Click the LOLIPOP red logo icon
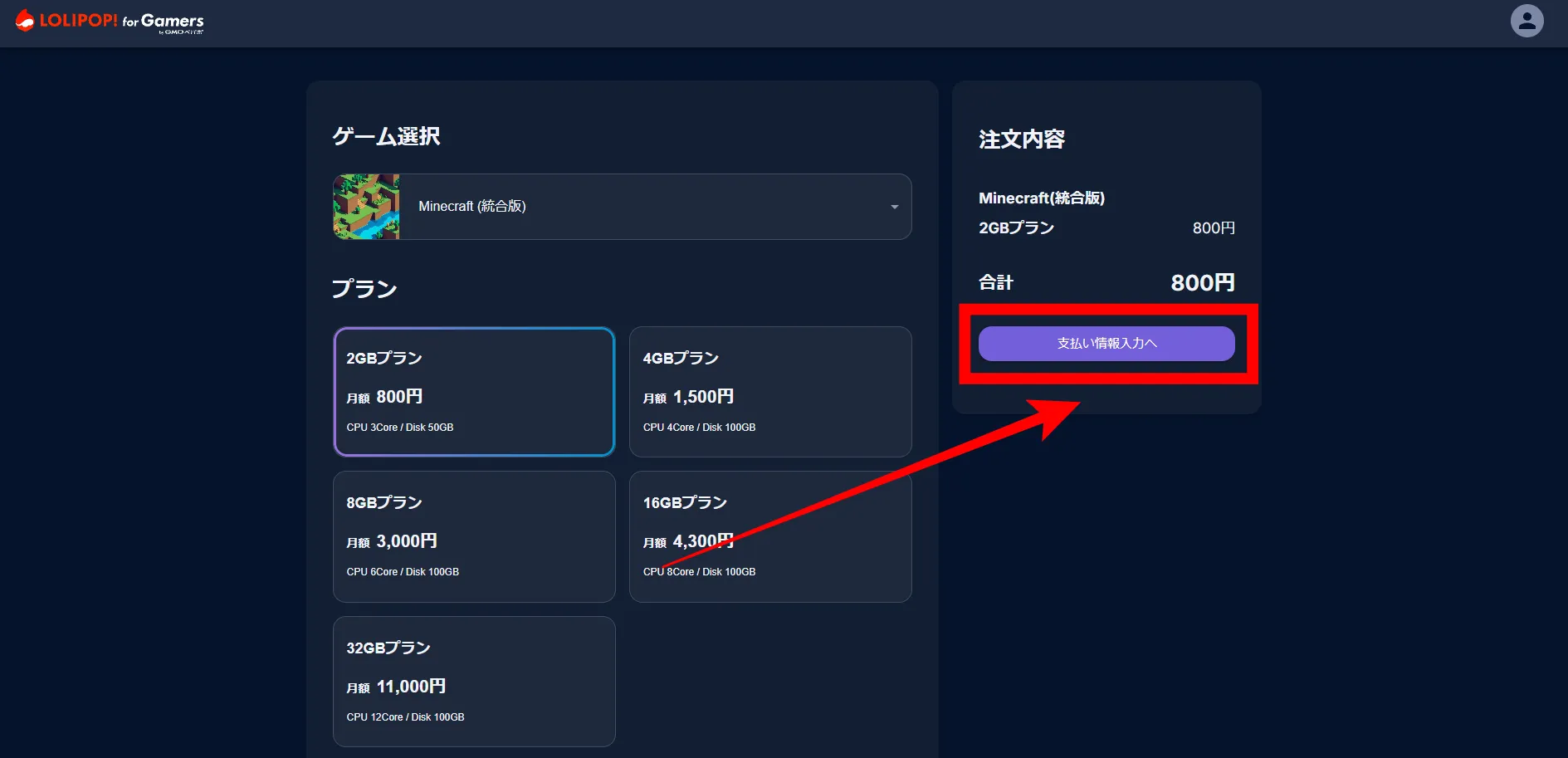Viewport: 1568px width, 758px height. pyautogui.click(x=25, y=21)
